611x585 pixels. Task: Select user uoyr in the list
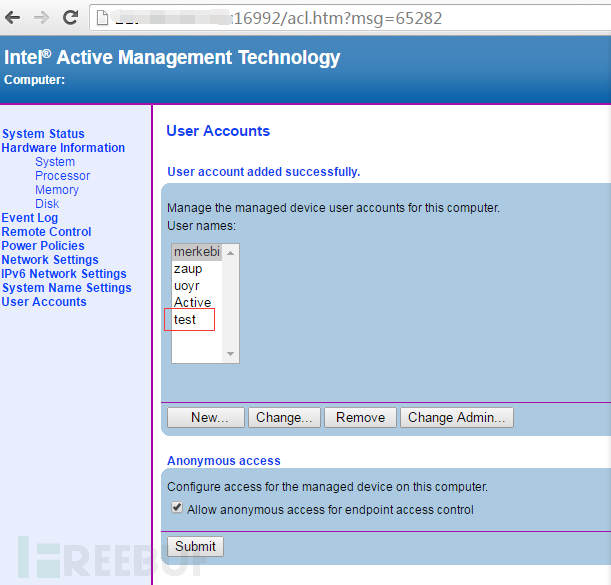tap(197, 286)
